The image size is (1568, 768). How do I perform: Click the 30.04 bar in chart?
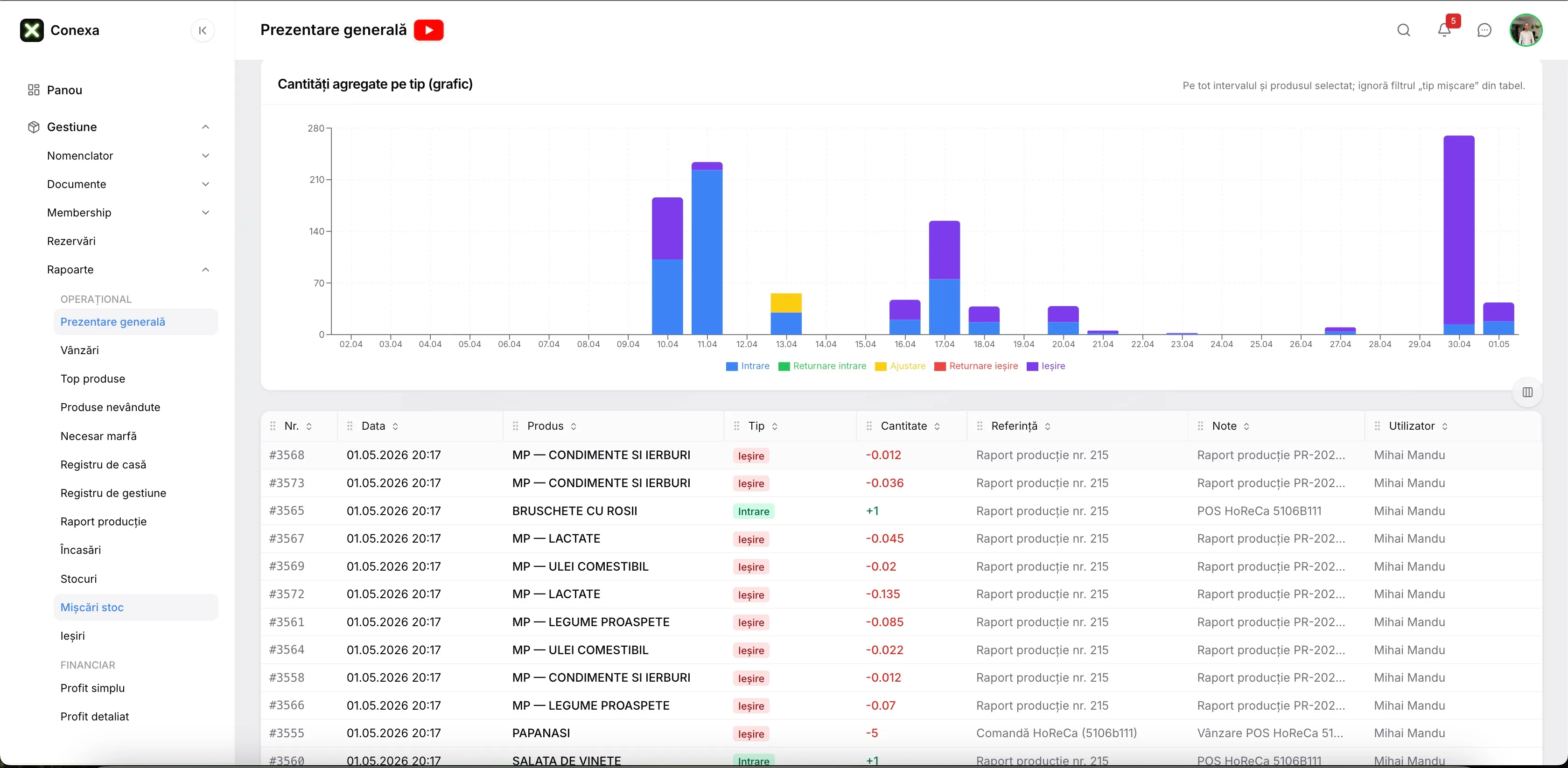(x=1458, y=235)
